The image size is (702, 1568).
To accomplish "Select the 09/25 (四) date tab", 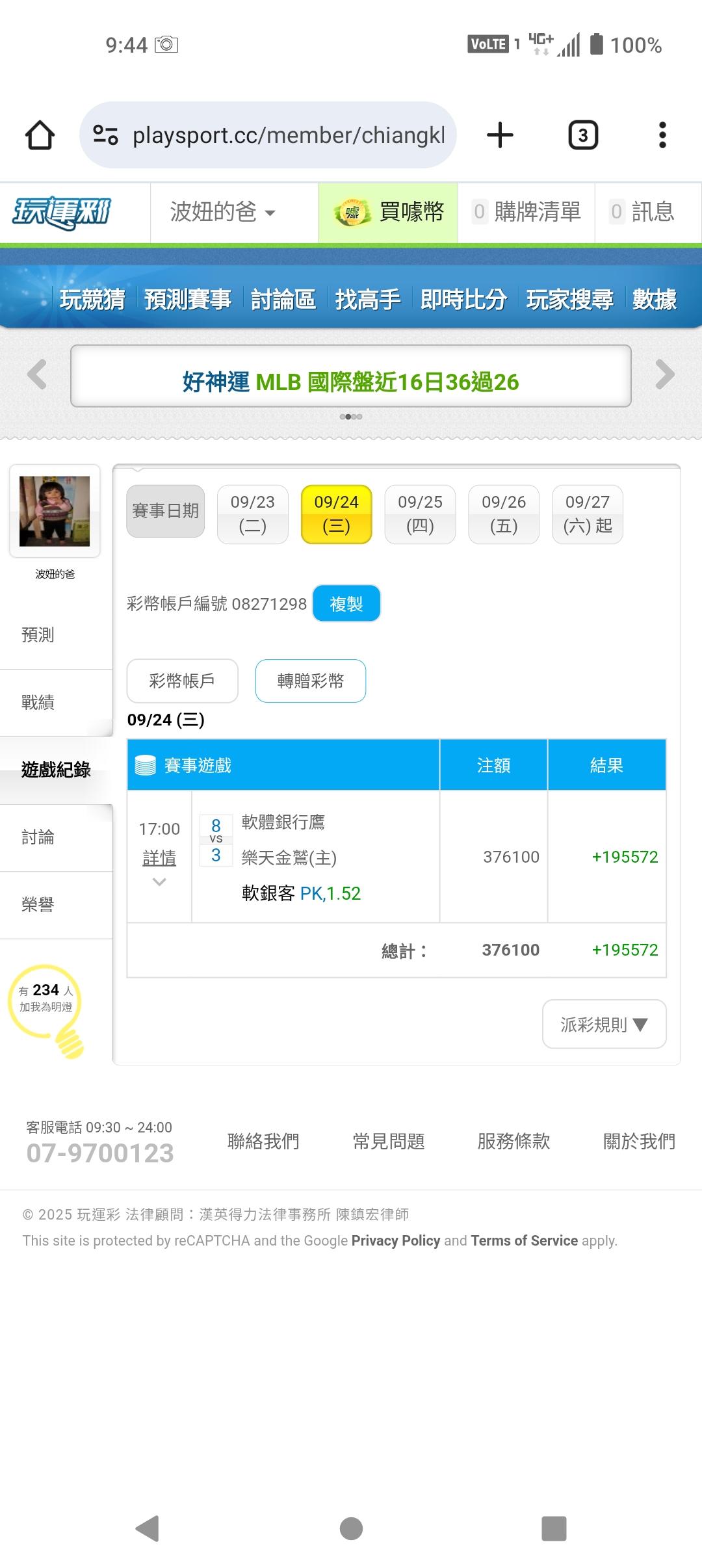I will click(420, 514).
